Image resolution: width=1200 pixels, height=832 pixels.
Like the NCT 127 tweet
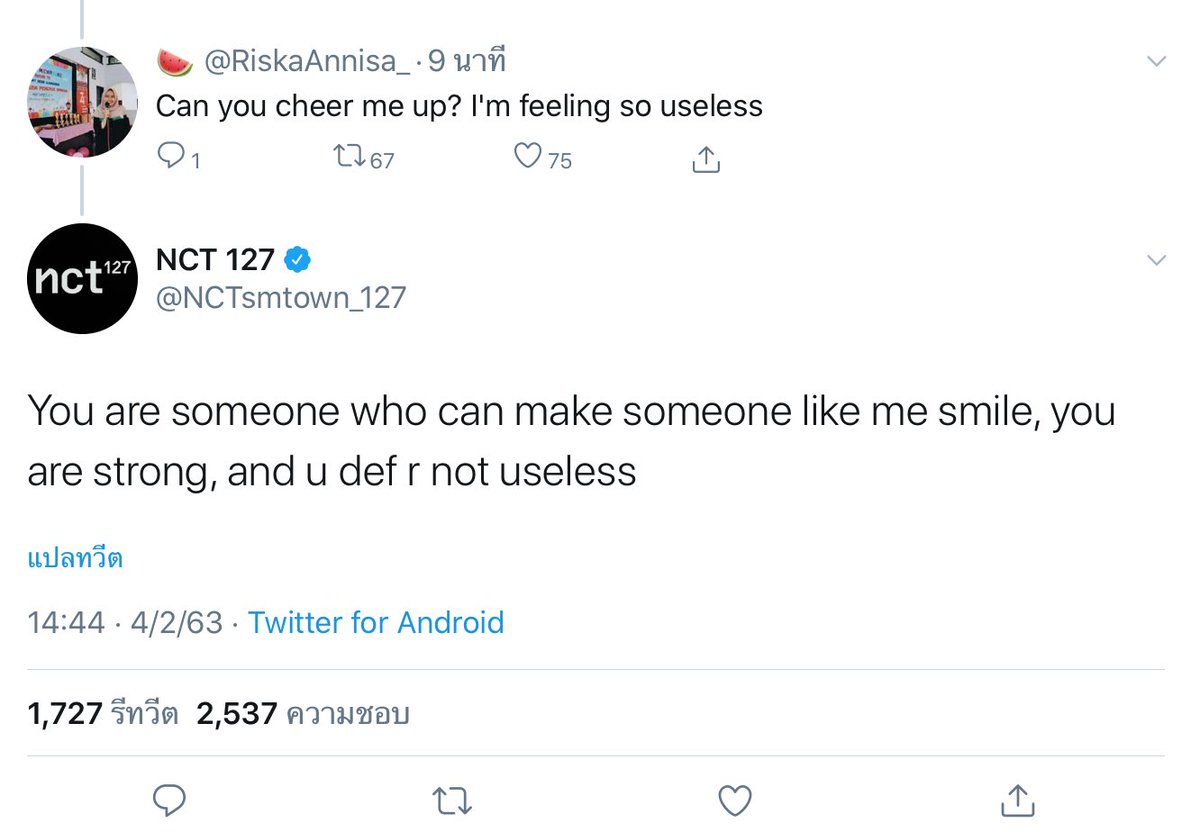[x=736, y=799]
